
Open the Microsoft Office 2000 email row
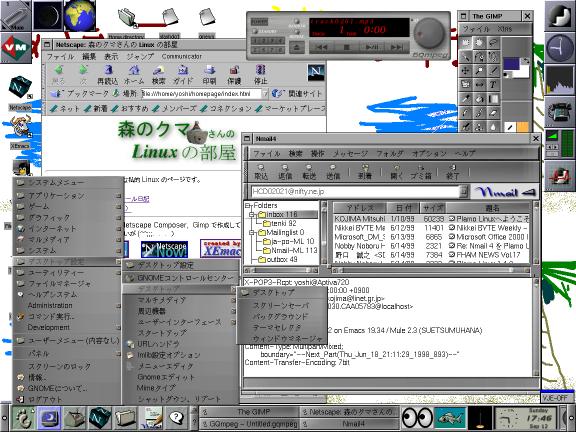432,237
